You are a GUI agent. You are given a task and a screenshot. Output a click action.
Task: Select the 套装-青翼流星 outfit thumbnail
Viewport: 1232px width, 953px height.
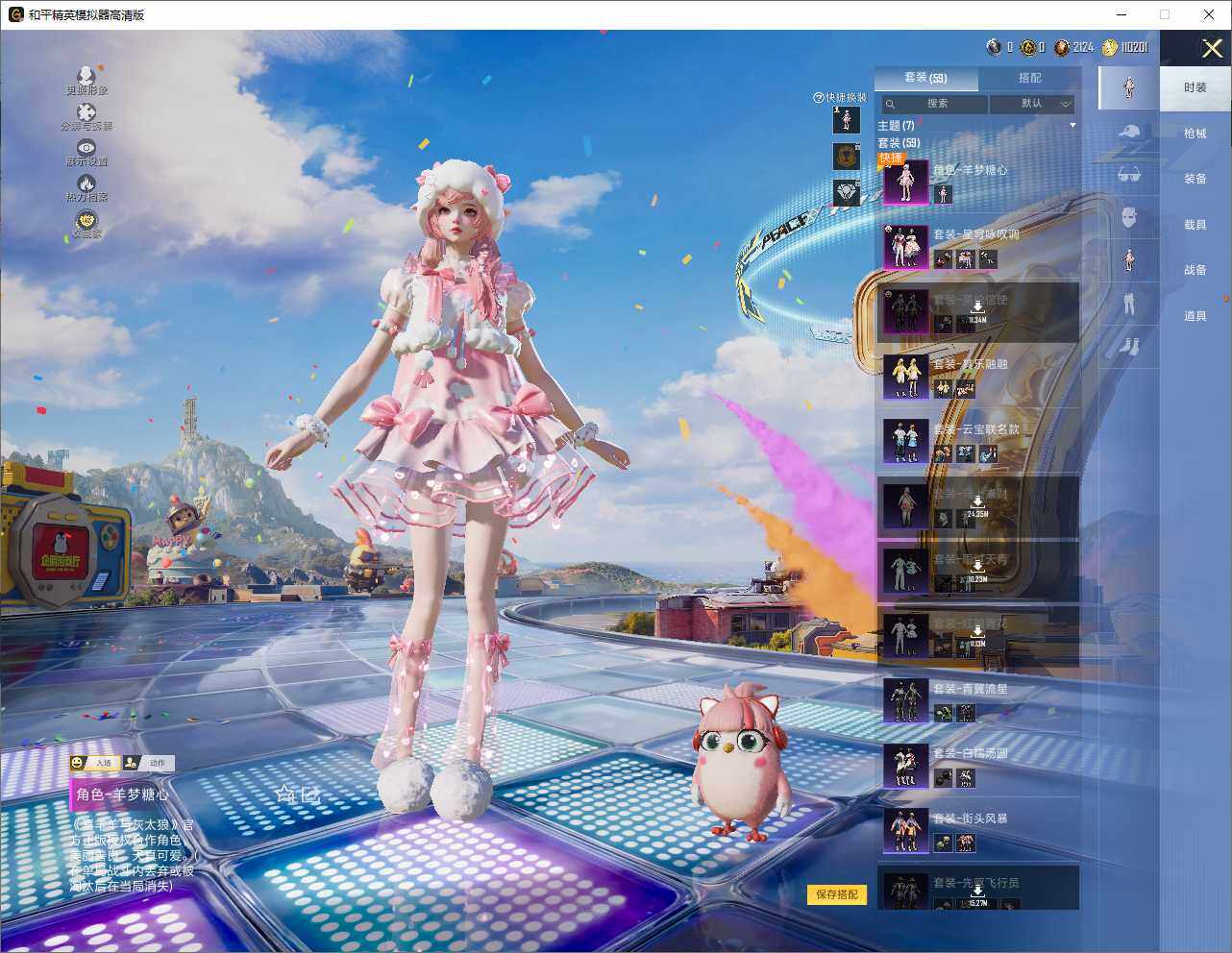pos(905,701)
